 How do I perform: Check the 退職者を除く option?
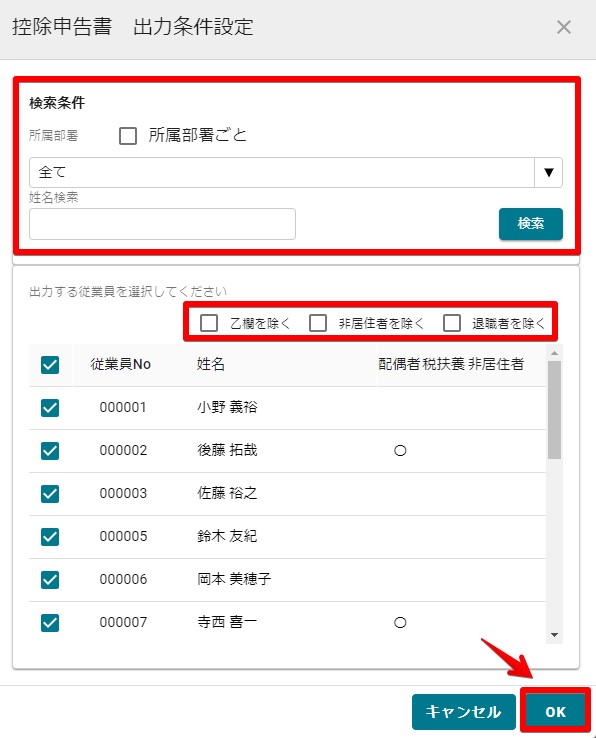pyautogui.click(x=452, y=323)
